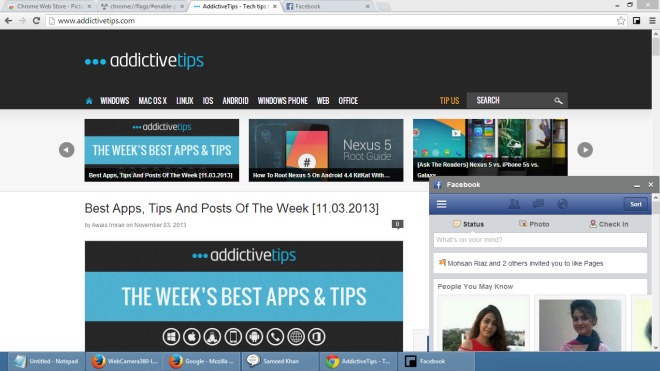Click first People You May Know photo
Image resolution: width=660 pixels, height=371 pixels.
(x=484, y=325)
